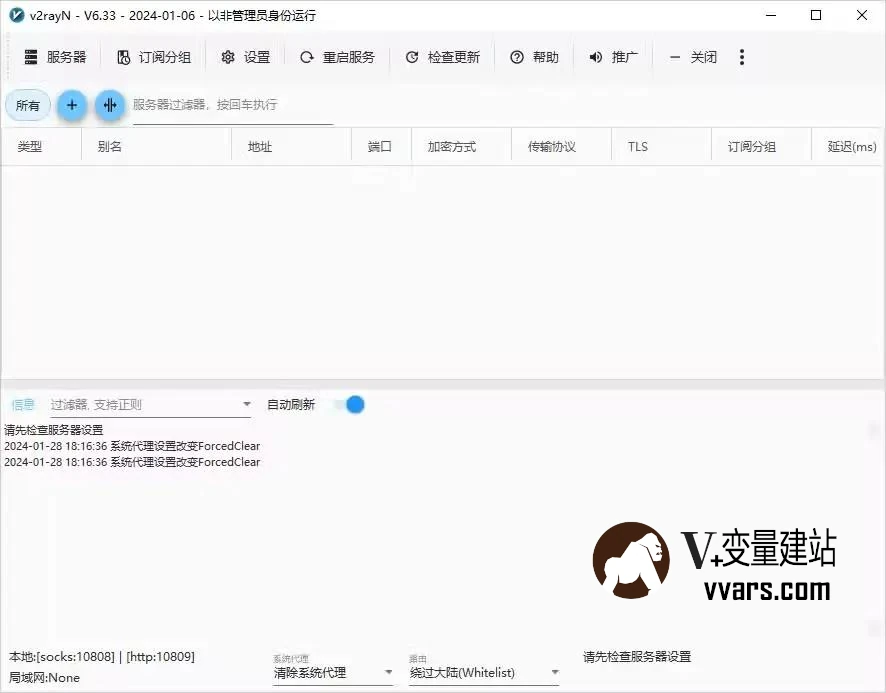Click the 局域网:None status text

click(x=44, y=677)
